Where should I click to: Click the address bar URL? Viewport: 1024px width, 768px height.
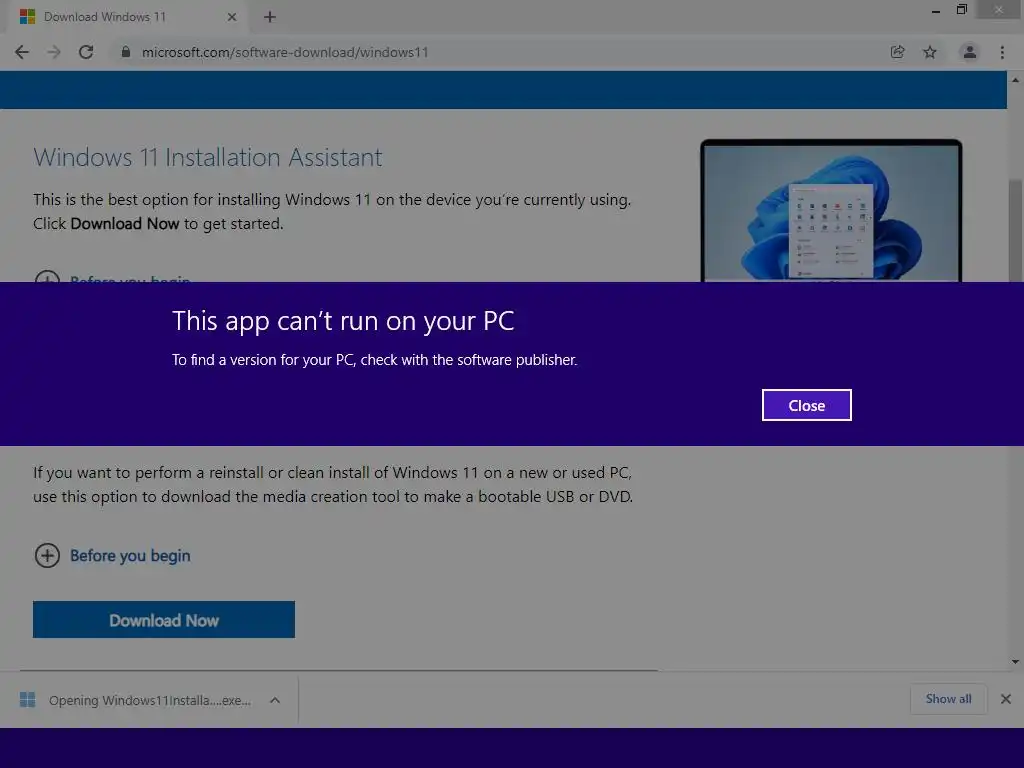(x=285, y=52)
